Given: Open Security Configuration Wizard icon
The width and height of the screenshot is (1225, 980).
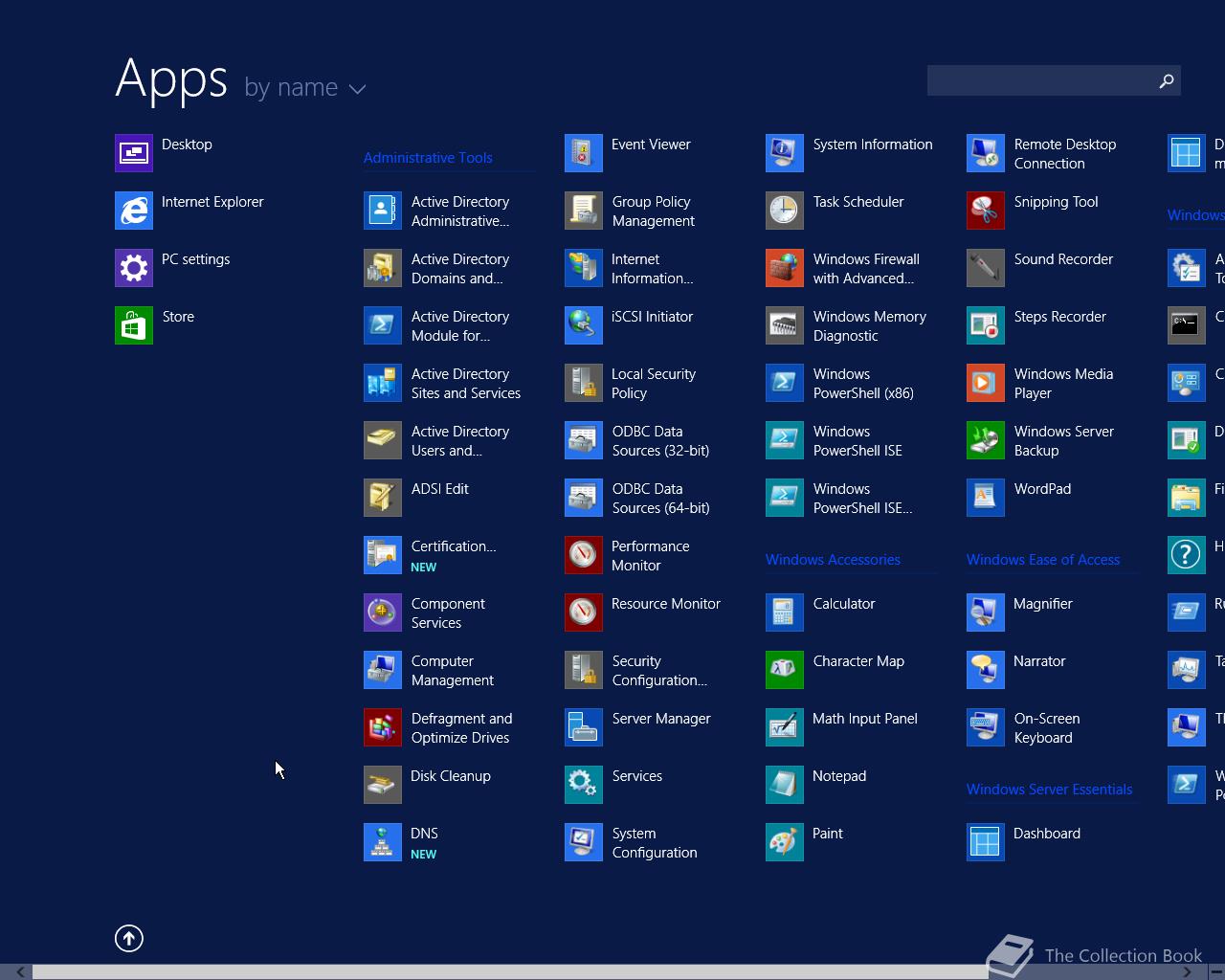Looking at the screenshot, I should coord(584,670).
